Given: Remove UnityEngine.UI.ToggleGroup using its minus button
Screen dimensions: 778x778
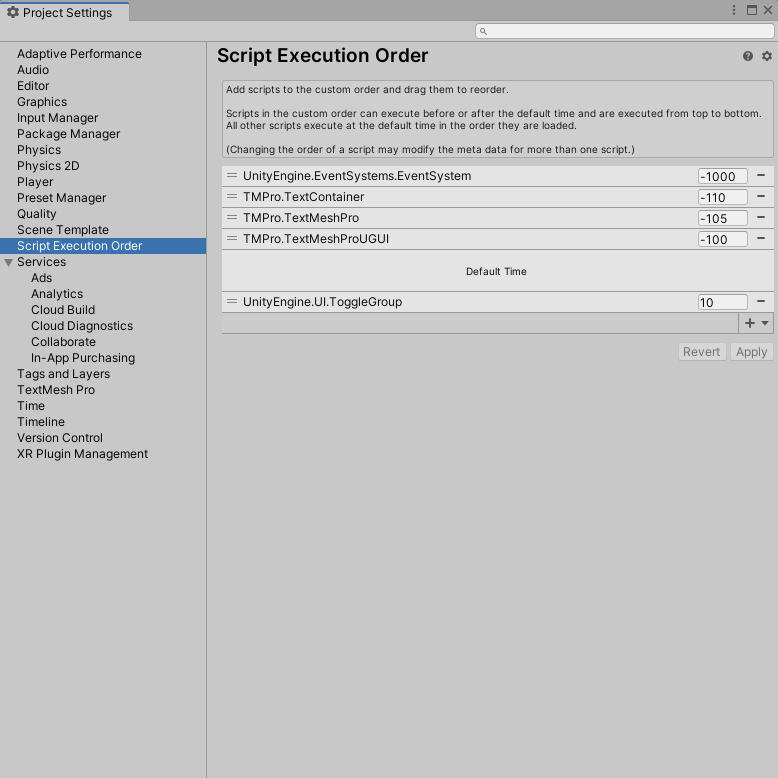Looking at the screenshot, I should (x=761, y=301).
